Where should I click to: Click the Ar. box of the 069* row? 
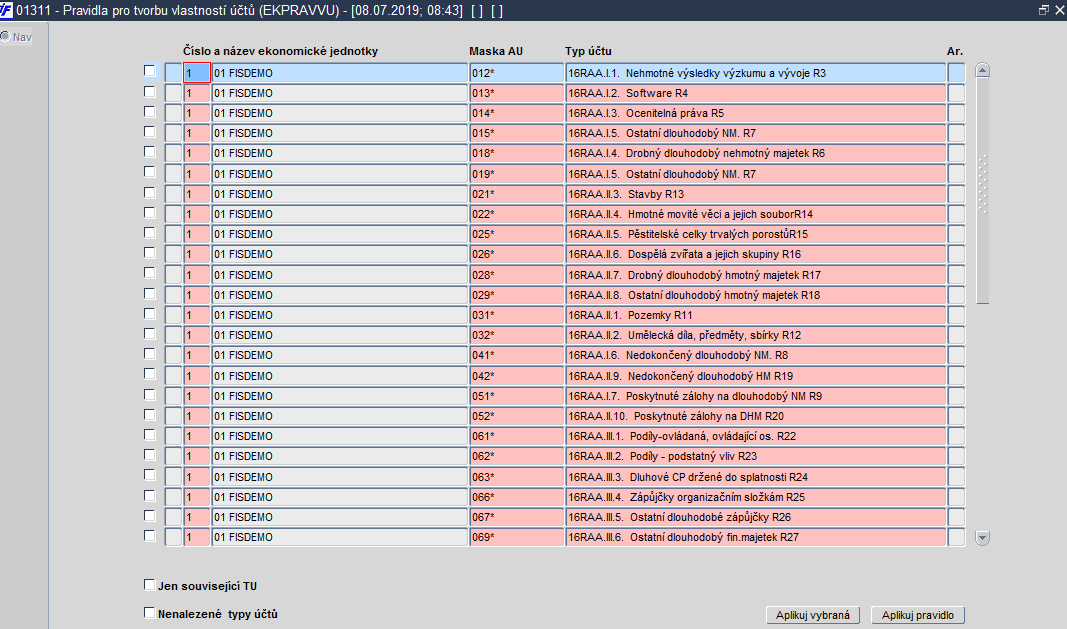[x=956, y=537]
